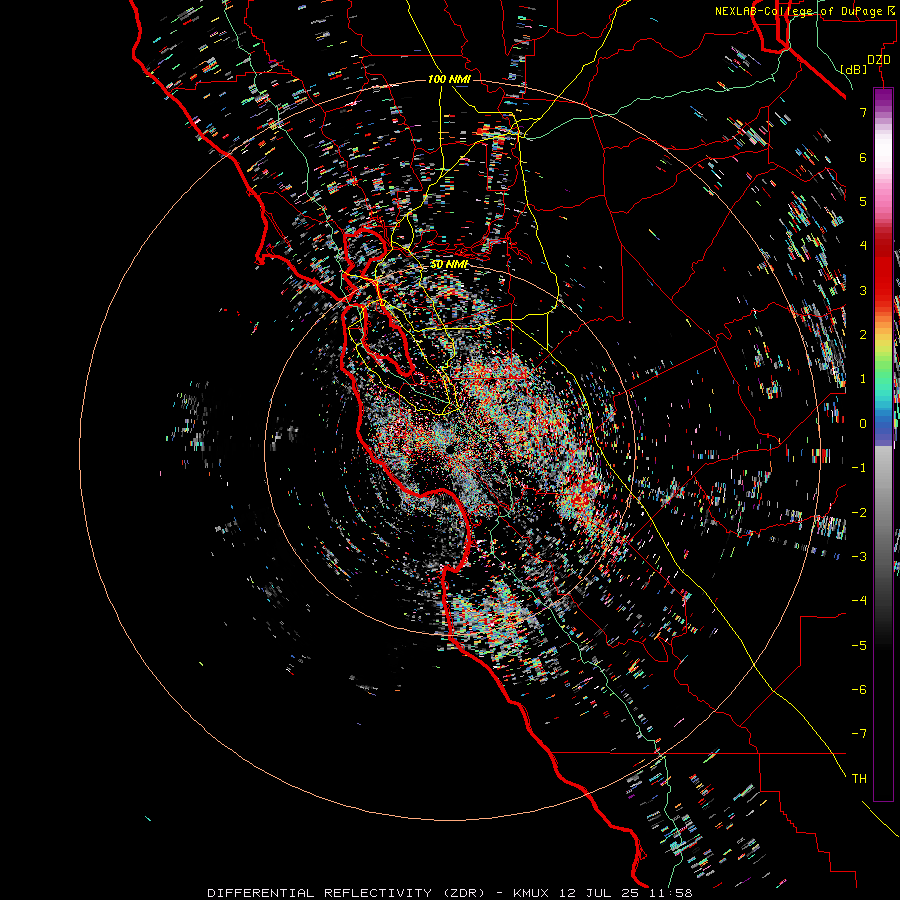Click the KMUX station identifier
Viewport: 900px width, 900px height.
(532, 893)
